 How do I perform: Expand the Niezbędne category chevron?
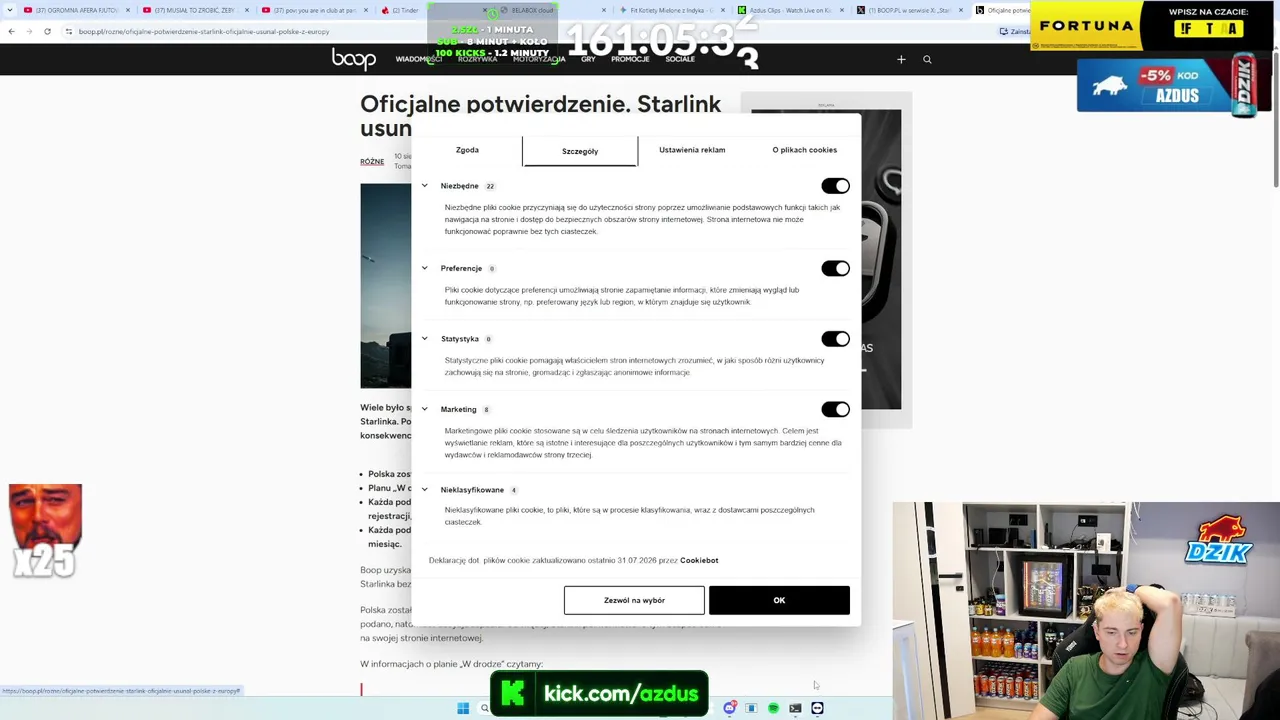pyautogui.click(x=425, y=186)
